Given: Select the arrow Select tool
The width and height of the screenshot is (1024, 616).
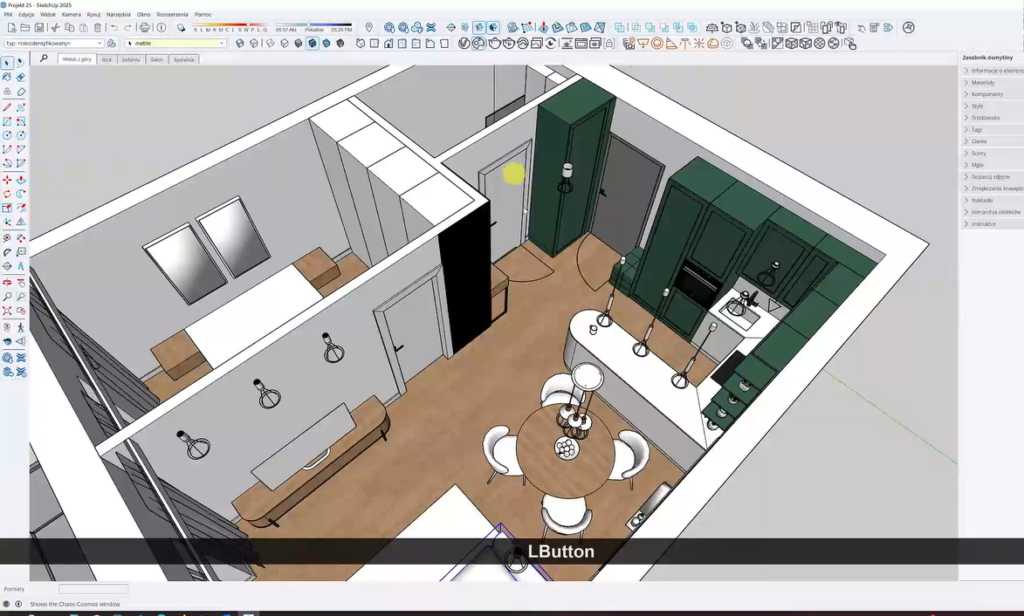Looking at the screenshot, I should (7, 63).
